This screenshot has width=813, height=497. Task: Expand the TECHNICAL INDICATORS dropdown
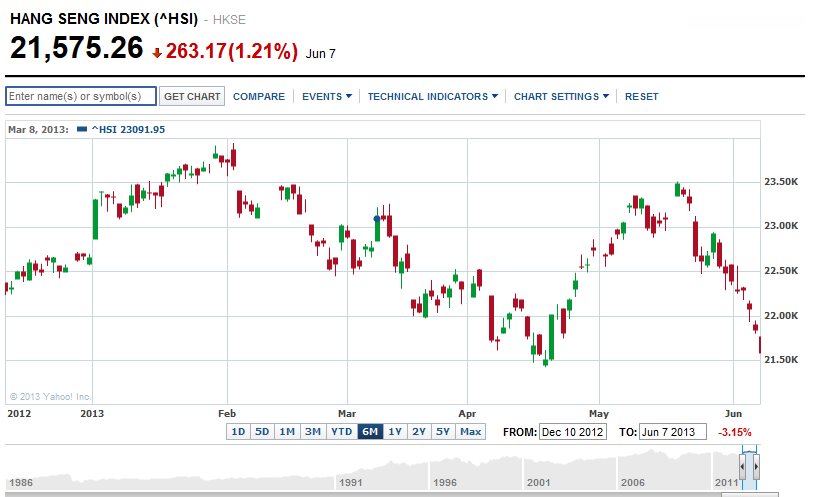tap(432, 96)
